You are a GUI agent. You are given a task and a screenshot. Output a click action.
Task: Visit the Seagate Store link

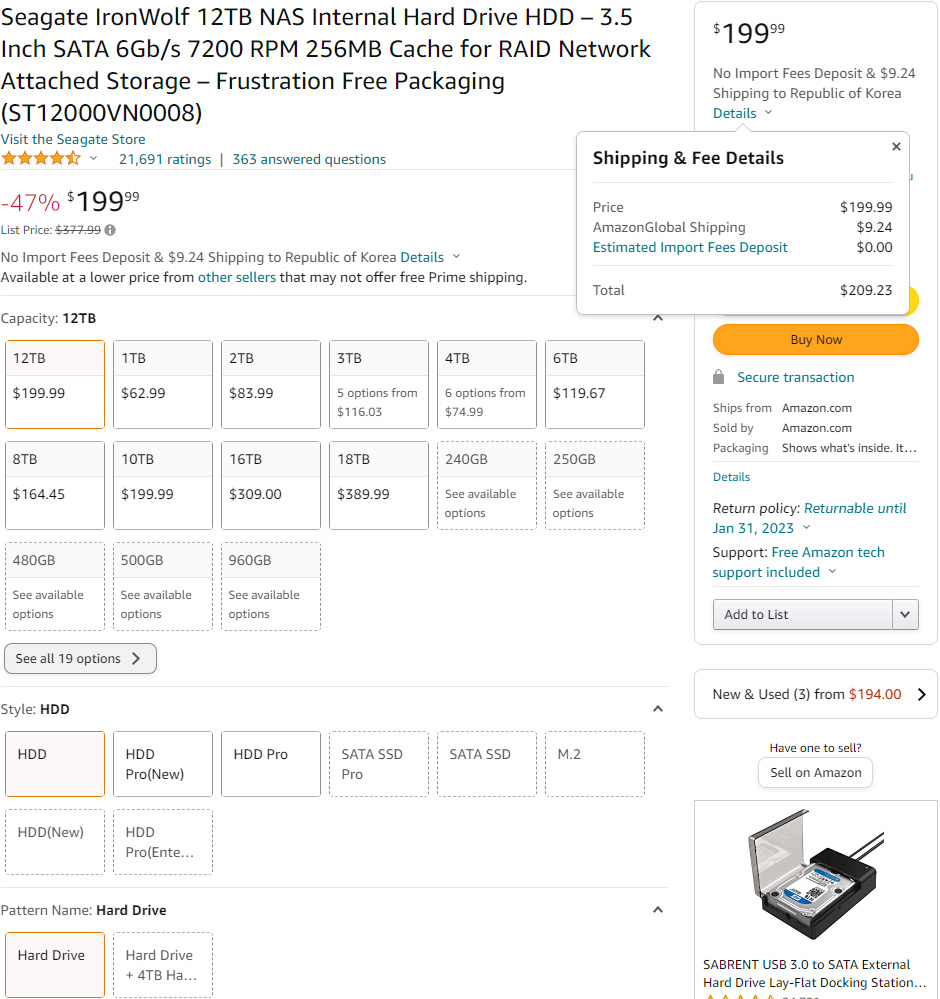point(73,139)
